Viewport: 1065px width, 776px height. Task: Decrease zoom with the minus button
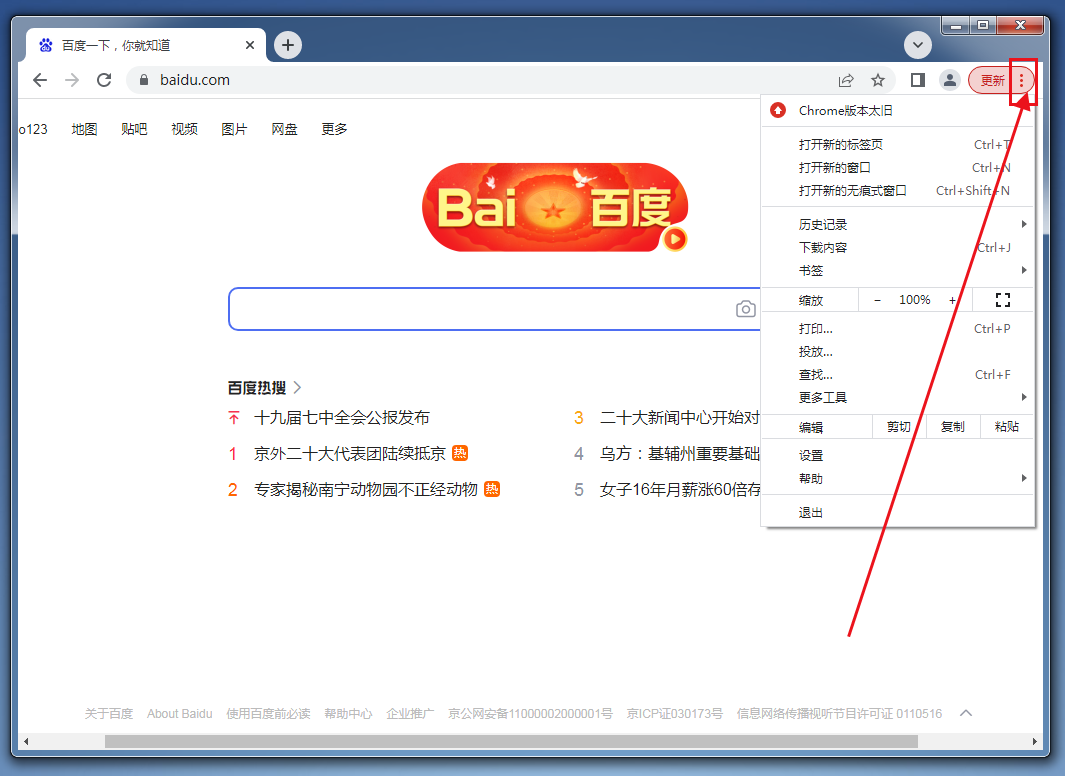click(878, 300)
